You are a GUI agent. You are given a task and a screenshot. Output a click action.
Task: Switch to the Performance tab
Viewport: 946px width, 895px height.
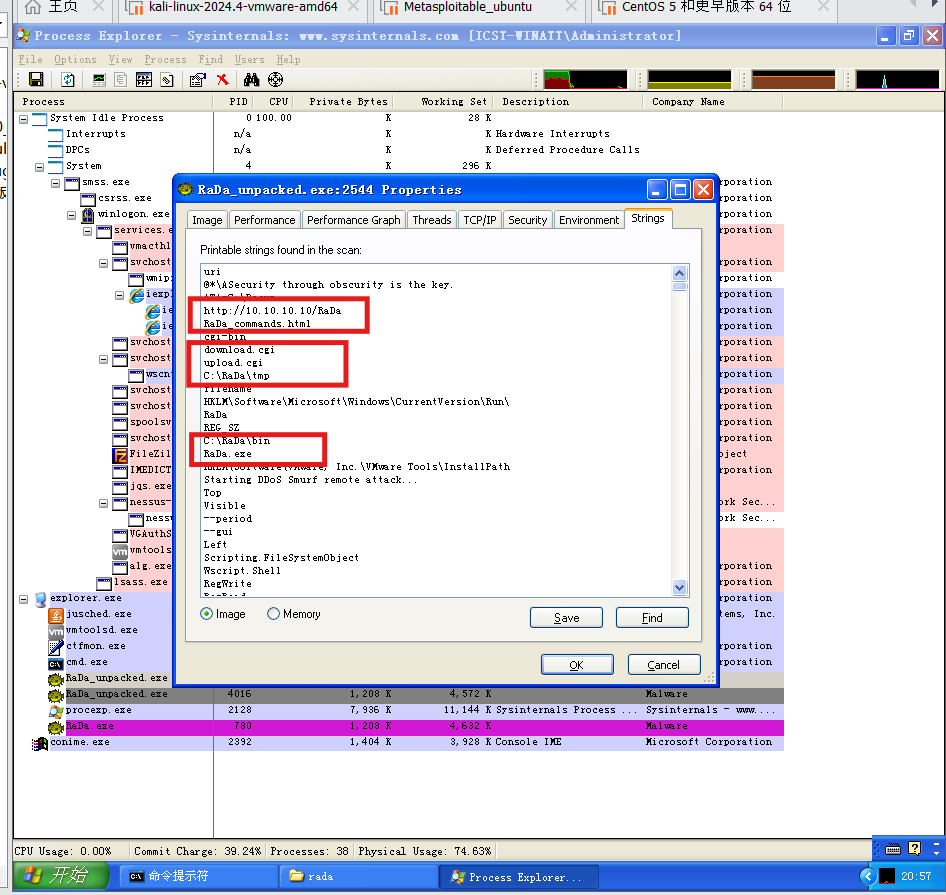coord(264,220)
